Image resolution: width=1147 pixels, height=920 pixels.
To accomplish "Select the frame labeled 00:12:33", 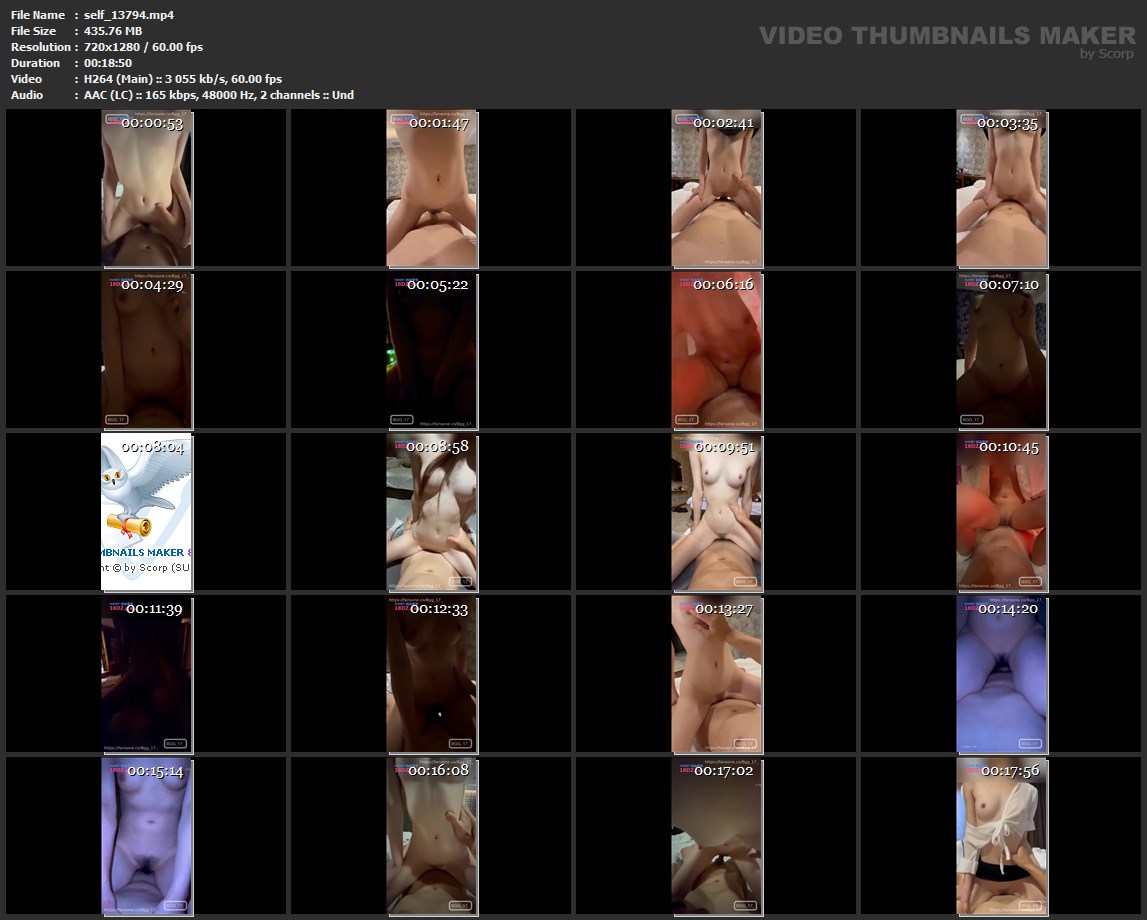I will click(431, 674).
